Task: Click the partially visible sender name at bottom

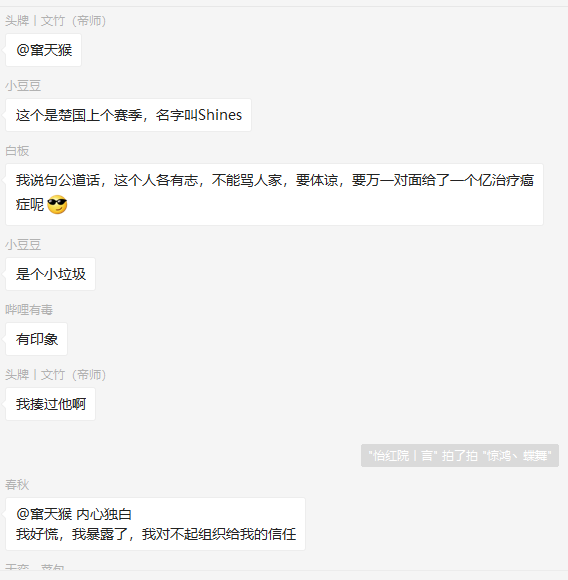Action: point(35,567)
